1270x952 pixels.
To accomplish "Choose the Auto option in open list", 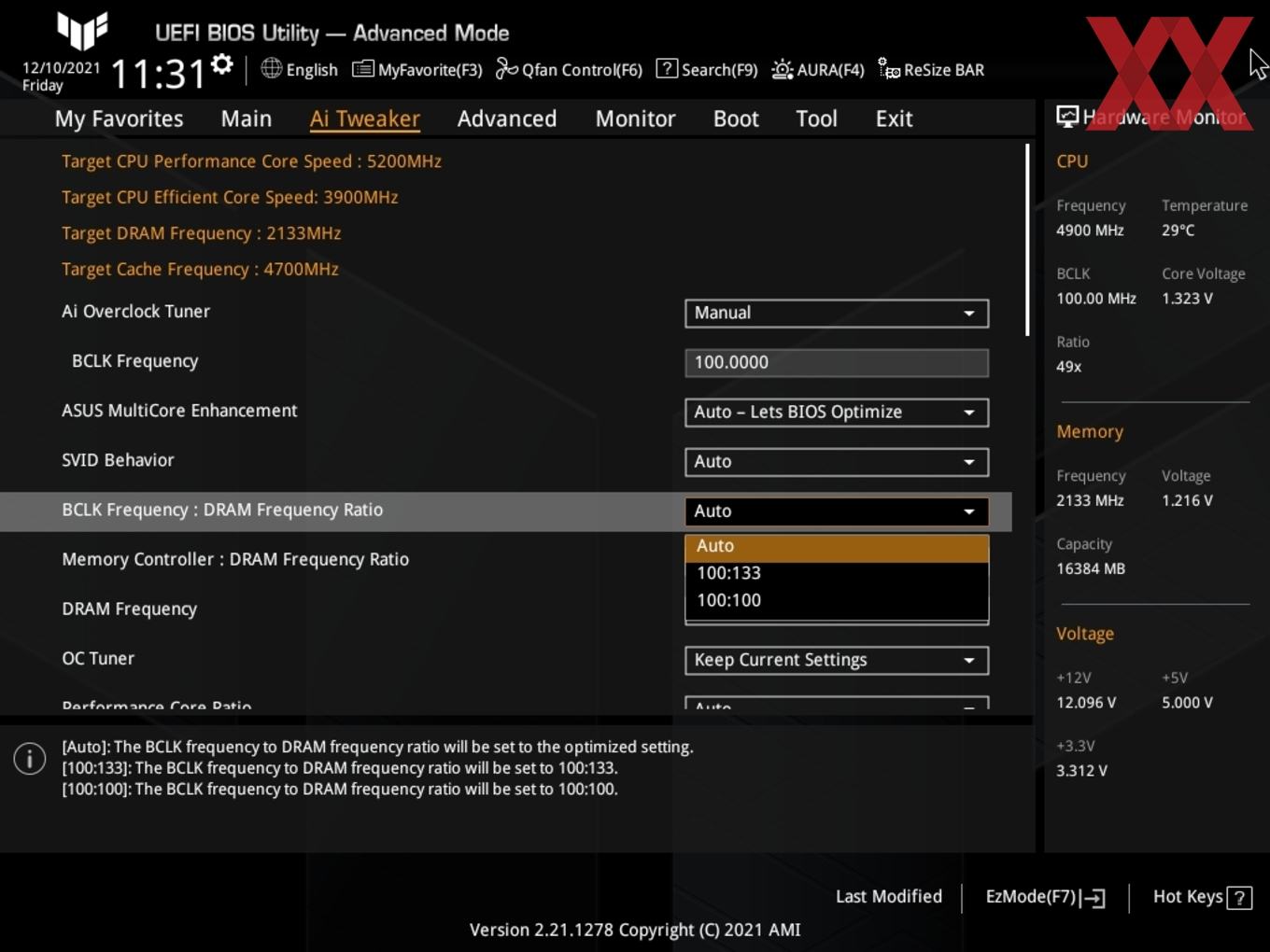I will tap(837, 546).
